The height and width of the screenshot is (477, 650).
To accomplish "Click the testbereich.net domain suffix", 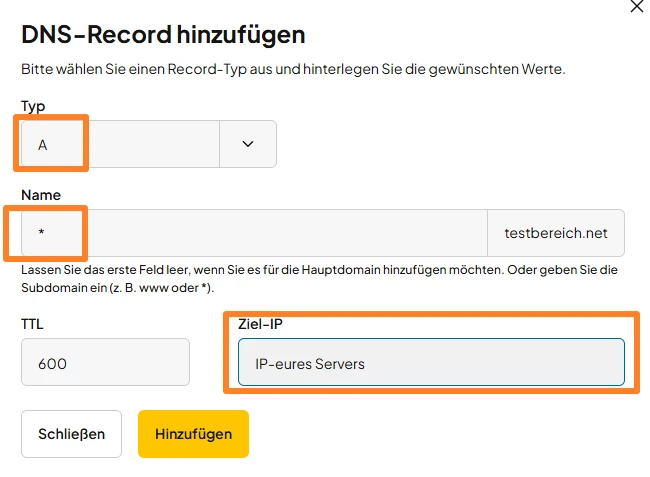I will tap(556, 233).
